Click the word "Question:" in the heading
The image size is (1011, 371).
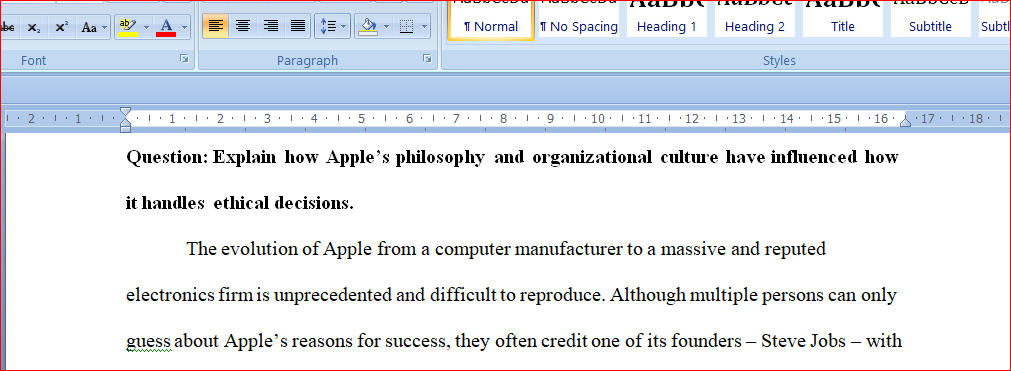[x=168, y=157]
